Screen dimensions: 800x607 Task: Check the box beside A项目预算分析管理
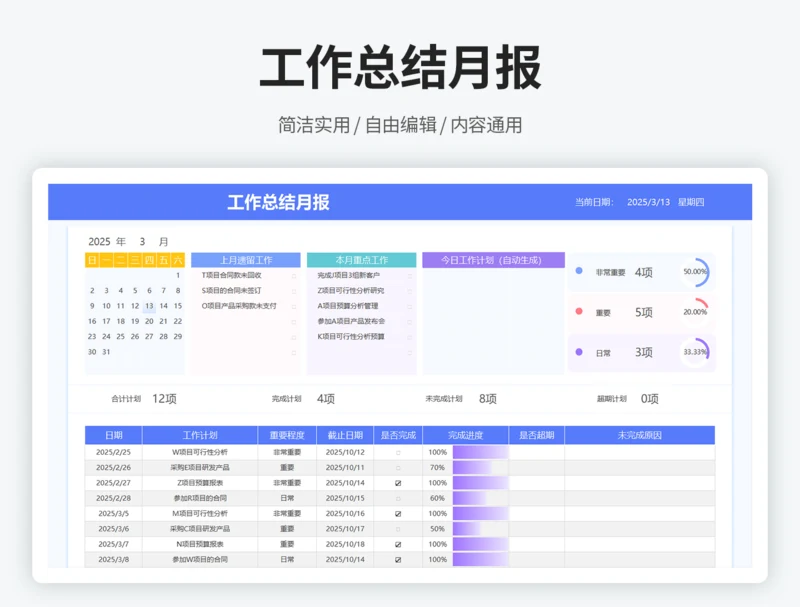(x=410, y=307)
